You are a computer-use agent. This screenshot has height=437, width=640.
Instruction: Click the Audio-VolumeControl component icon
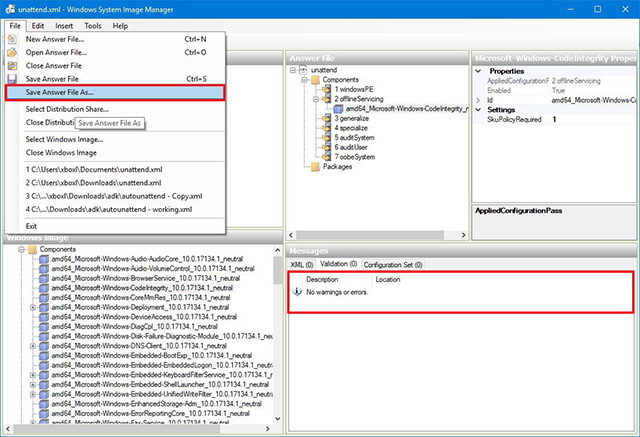44,268
